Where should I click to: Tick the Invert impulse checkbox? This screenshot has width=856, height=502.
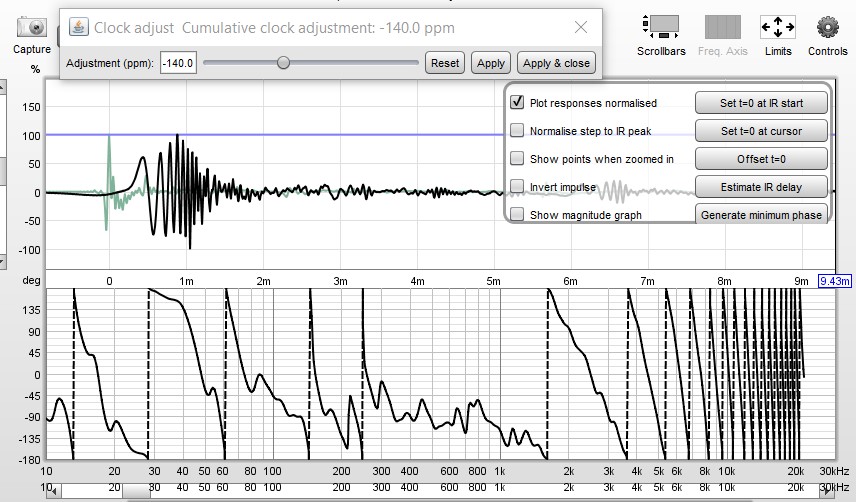click(x=517, y=186)
